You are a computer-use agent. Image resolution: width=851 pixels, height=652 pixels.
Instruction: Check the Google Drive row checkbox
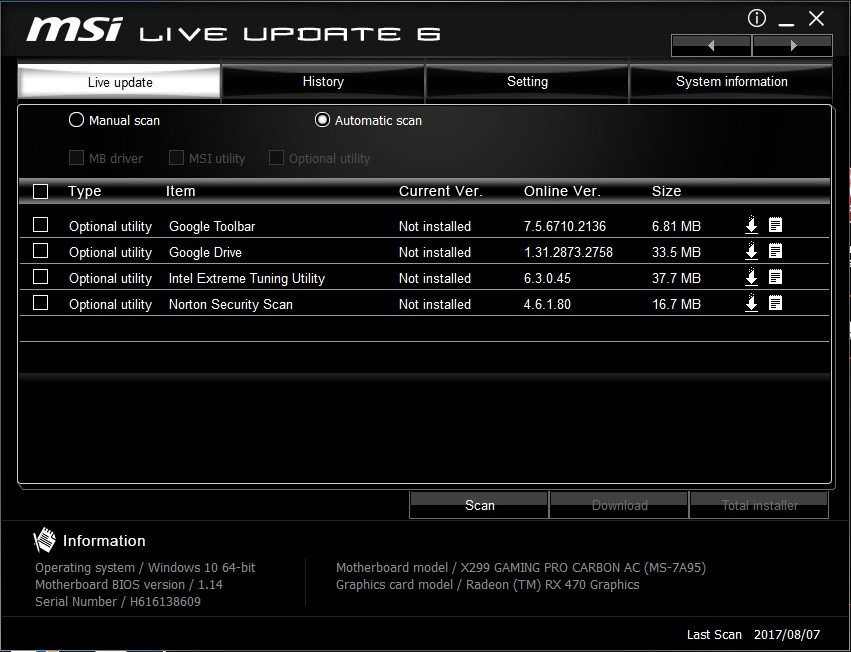(41, 251)
